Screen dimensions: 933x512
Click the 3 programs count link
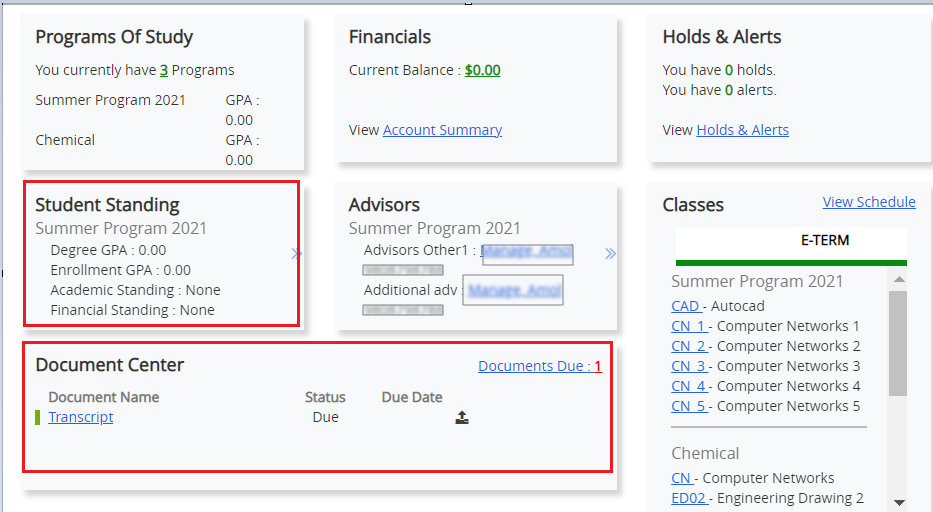tap(164, 70)
